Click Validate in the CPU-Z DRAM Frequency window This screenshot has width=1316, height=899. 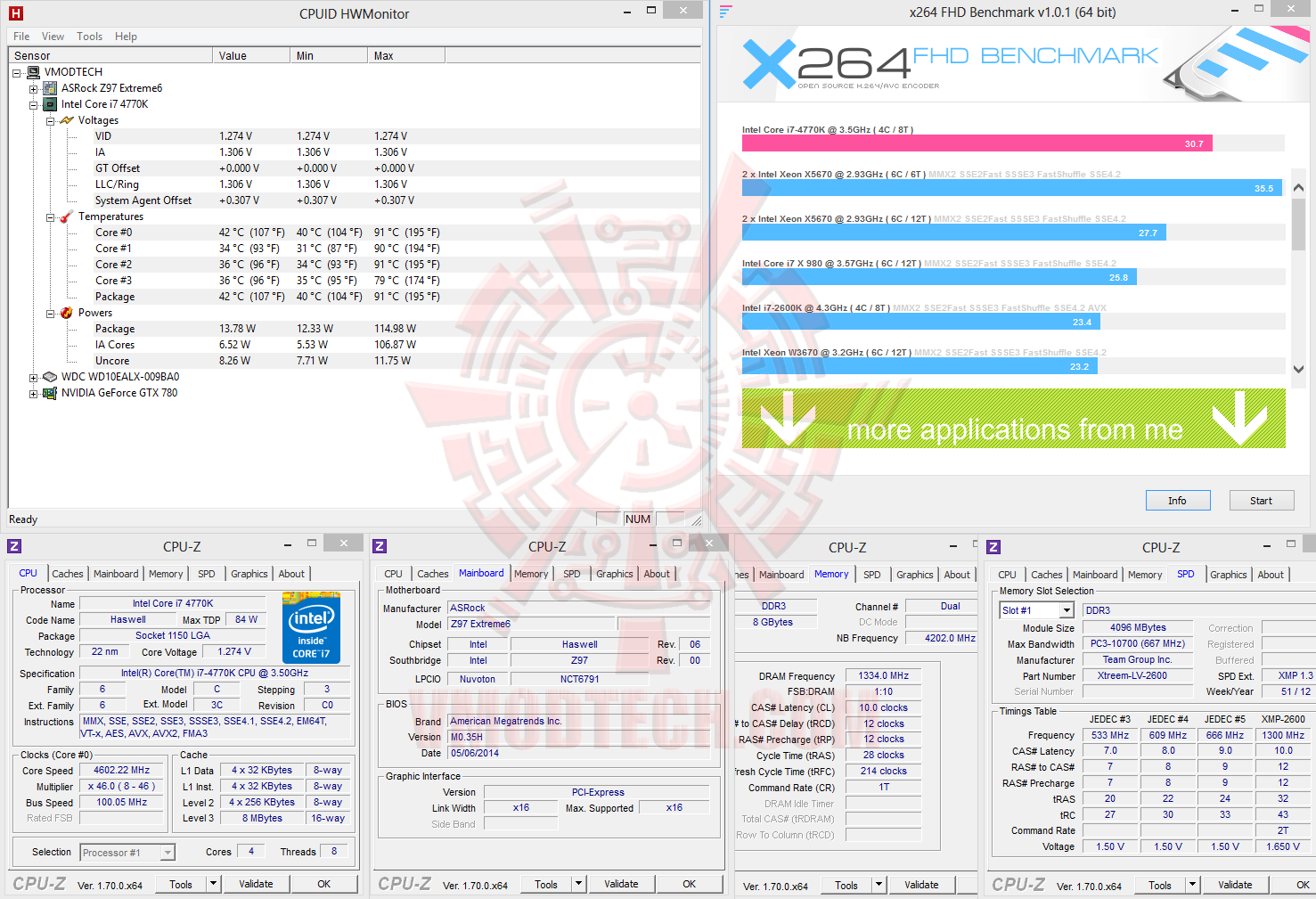pos(921,885)
